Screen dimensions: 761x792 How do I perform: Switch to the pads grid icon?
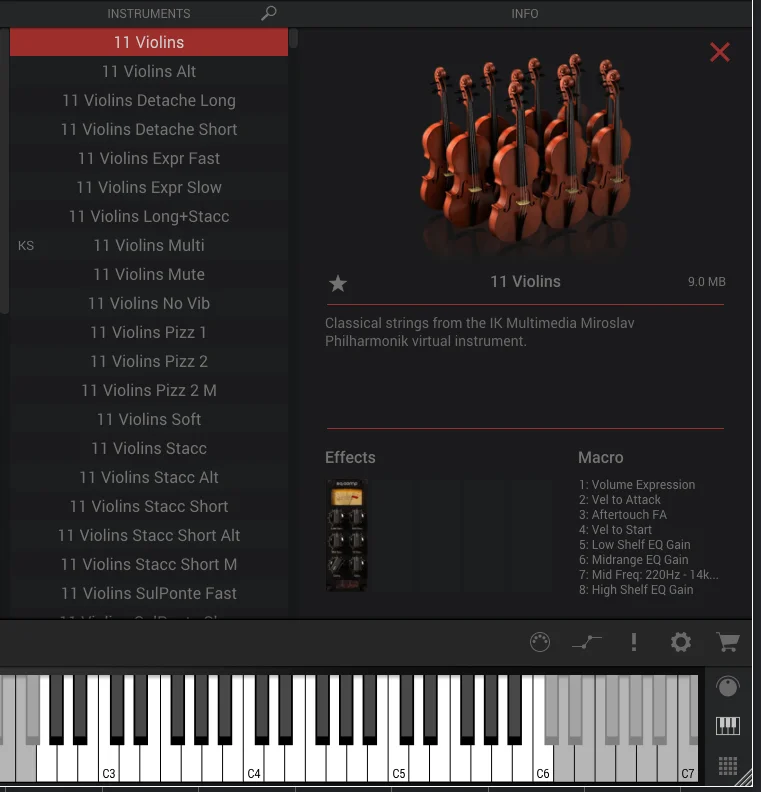click(x=728, y=766)
